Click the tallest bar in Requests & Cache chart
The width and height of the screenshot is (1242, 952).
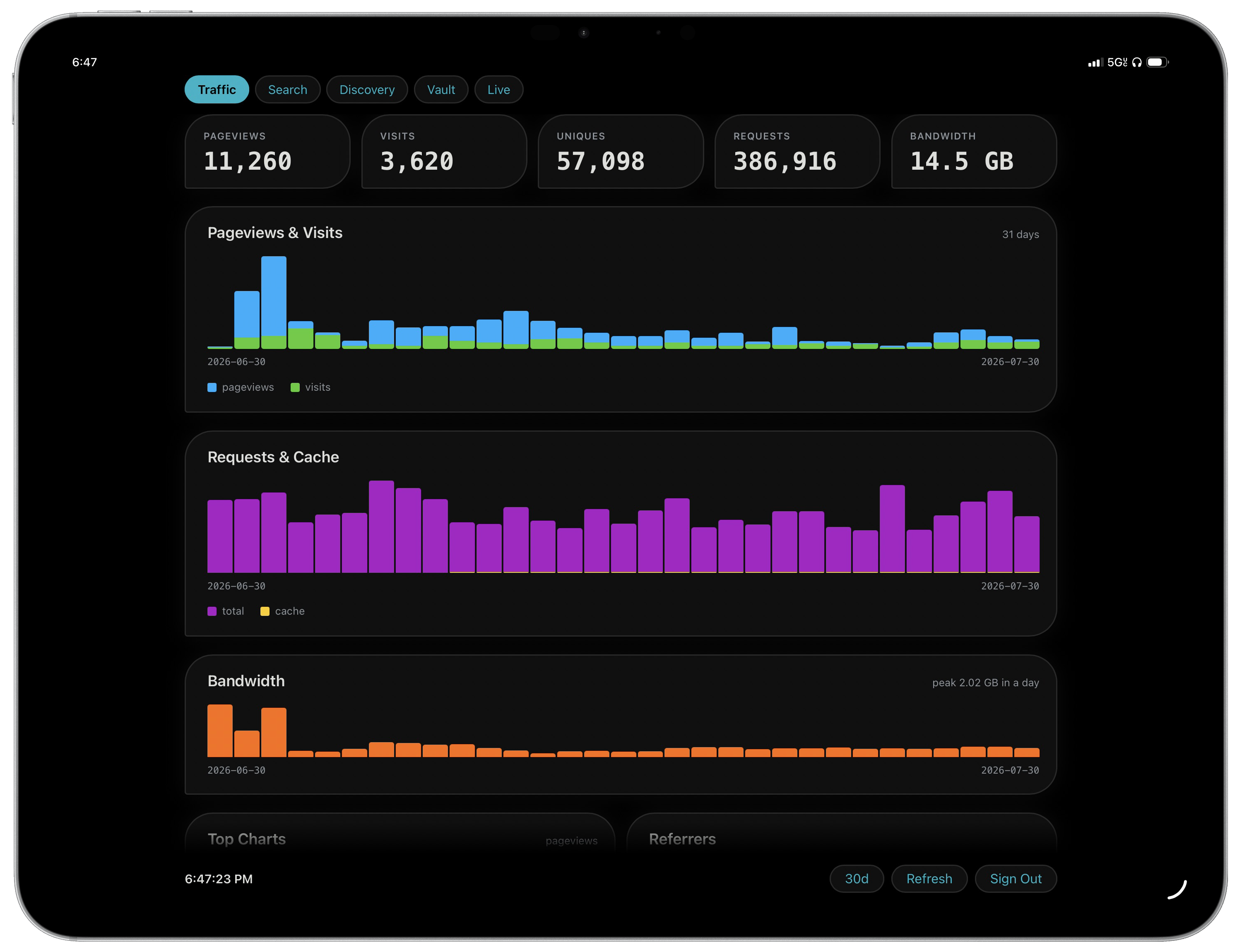click(x=381, y=526)
